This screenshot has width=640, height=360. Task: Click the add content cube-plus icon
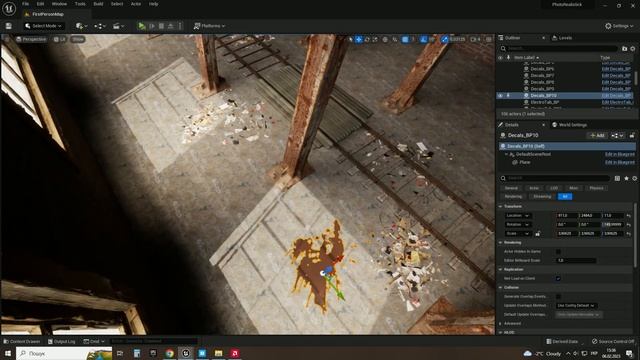coord(80,26)
